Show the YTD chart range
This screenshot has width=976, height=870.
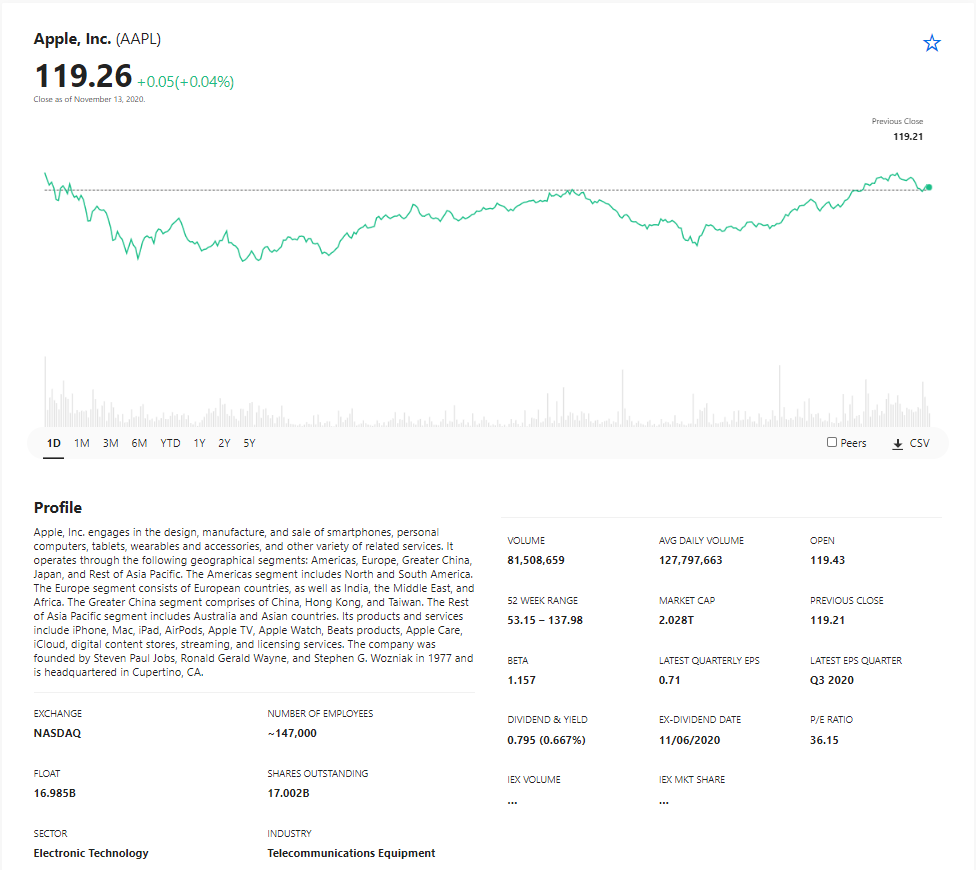point(170,443)
